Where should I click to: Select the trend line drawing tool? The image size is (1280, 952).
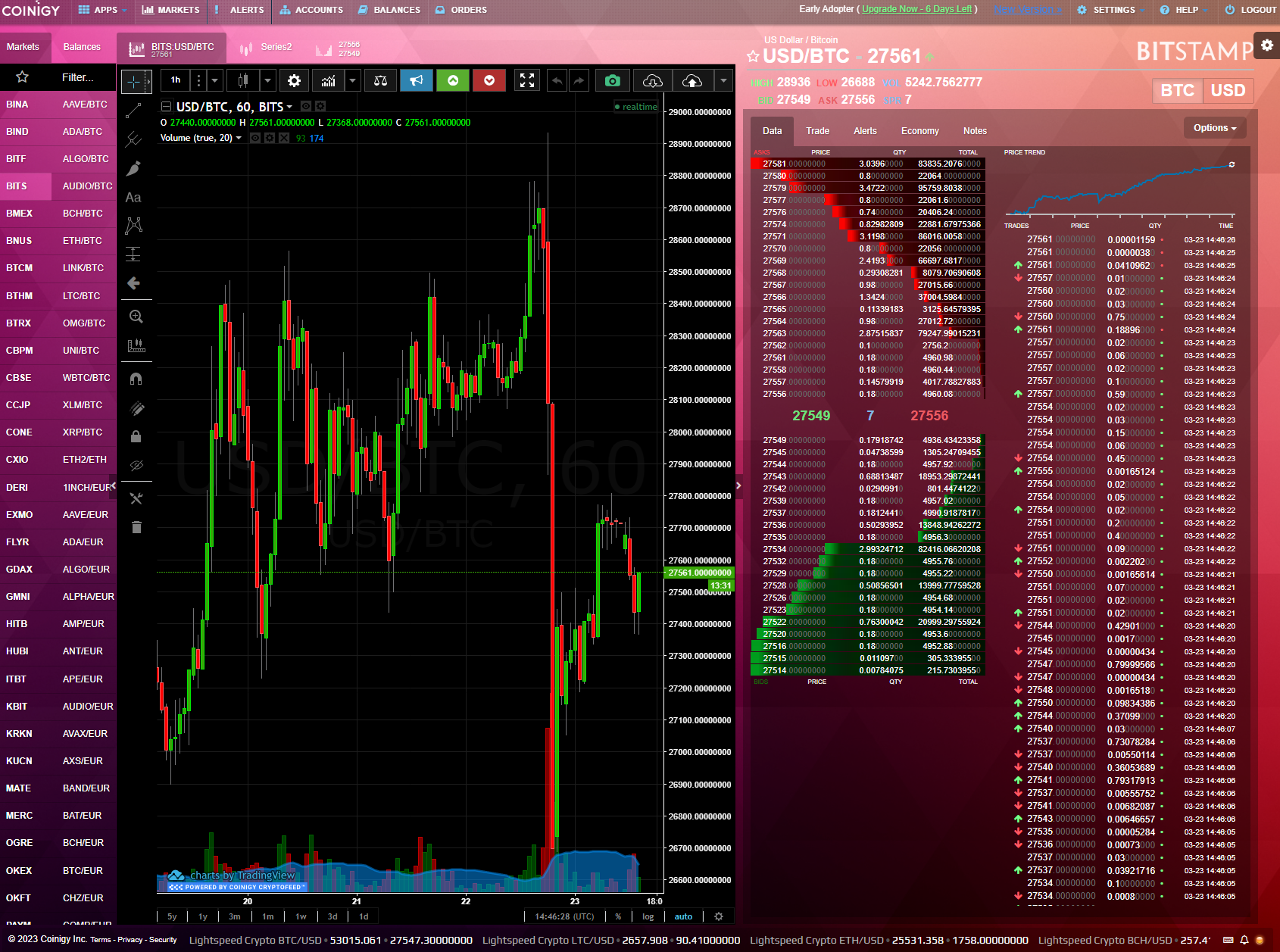[133, 111]
